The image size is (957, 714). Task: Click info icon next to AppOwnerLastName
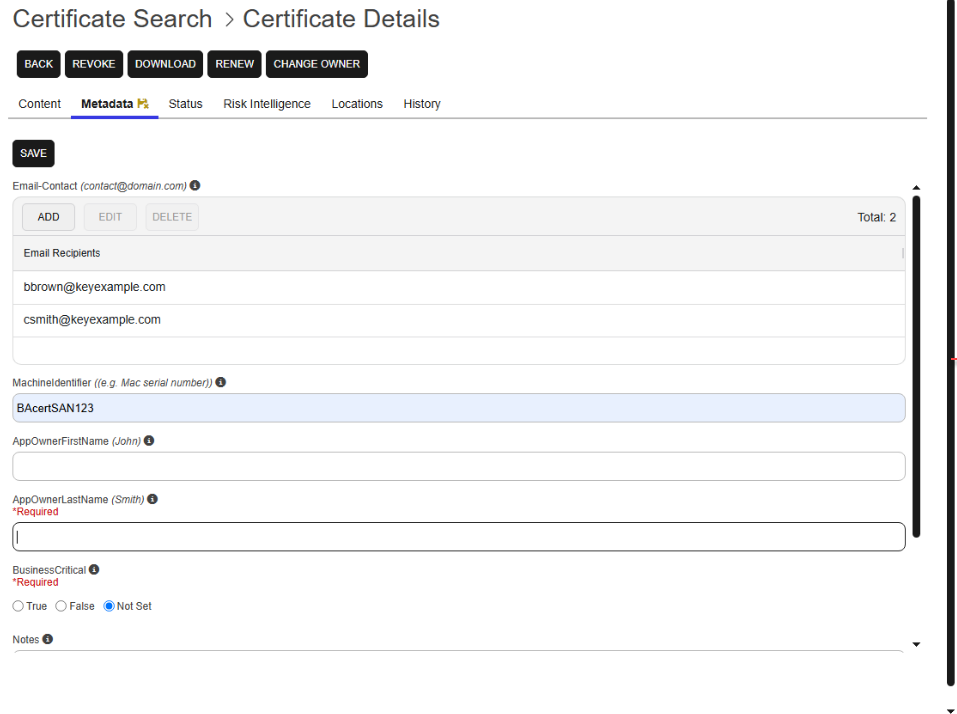(x=152, y=499)
